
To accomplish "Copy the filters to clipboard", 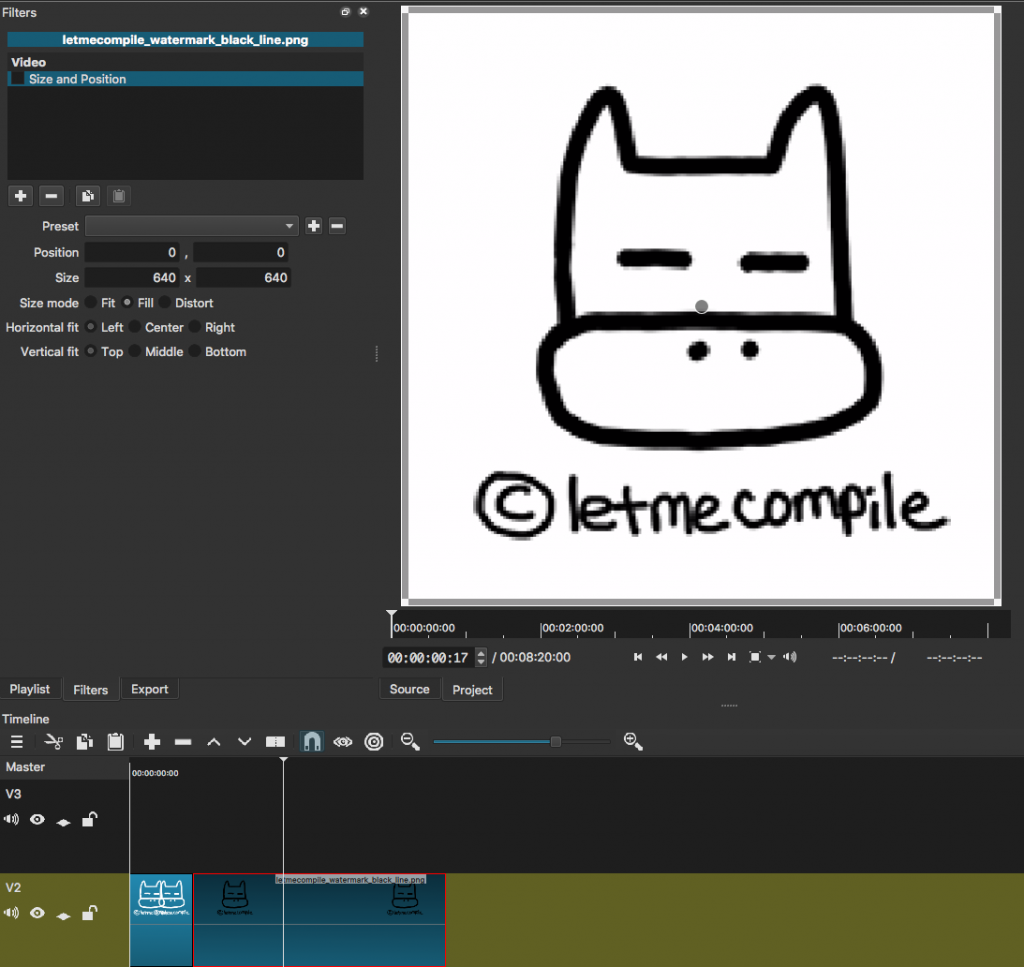I will [x=88, y=196].
